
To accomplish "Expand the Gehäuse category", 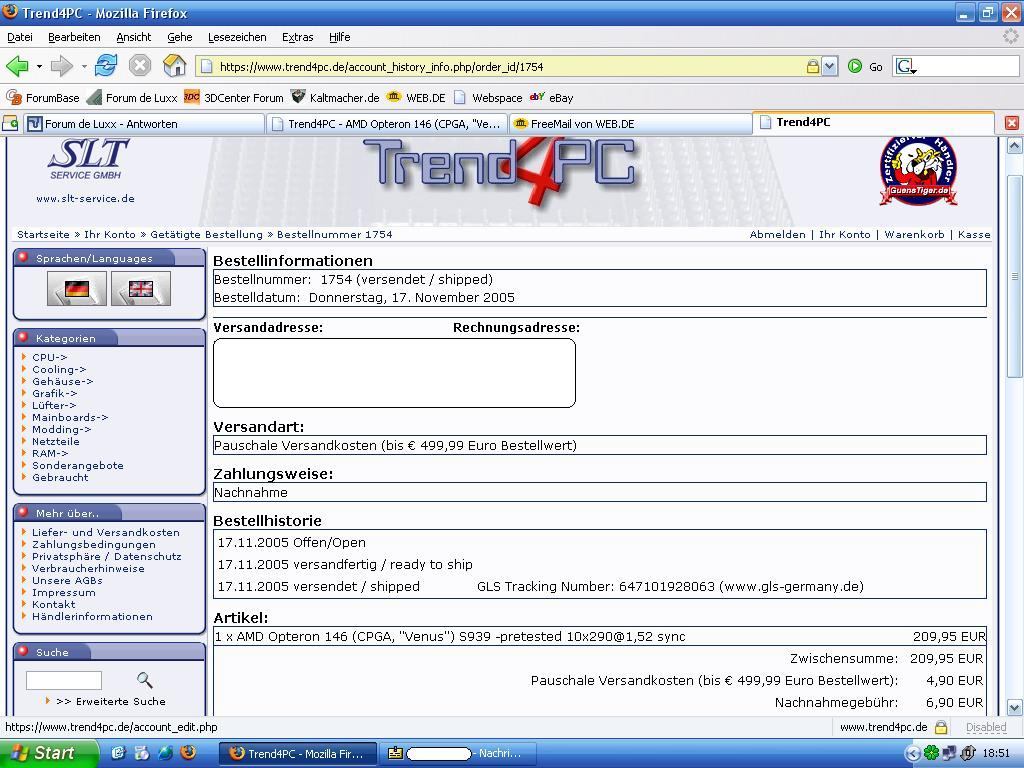I will click(63, 381).
